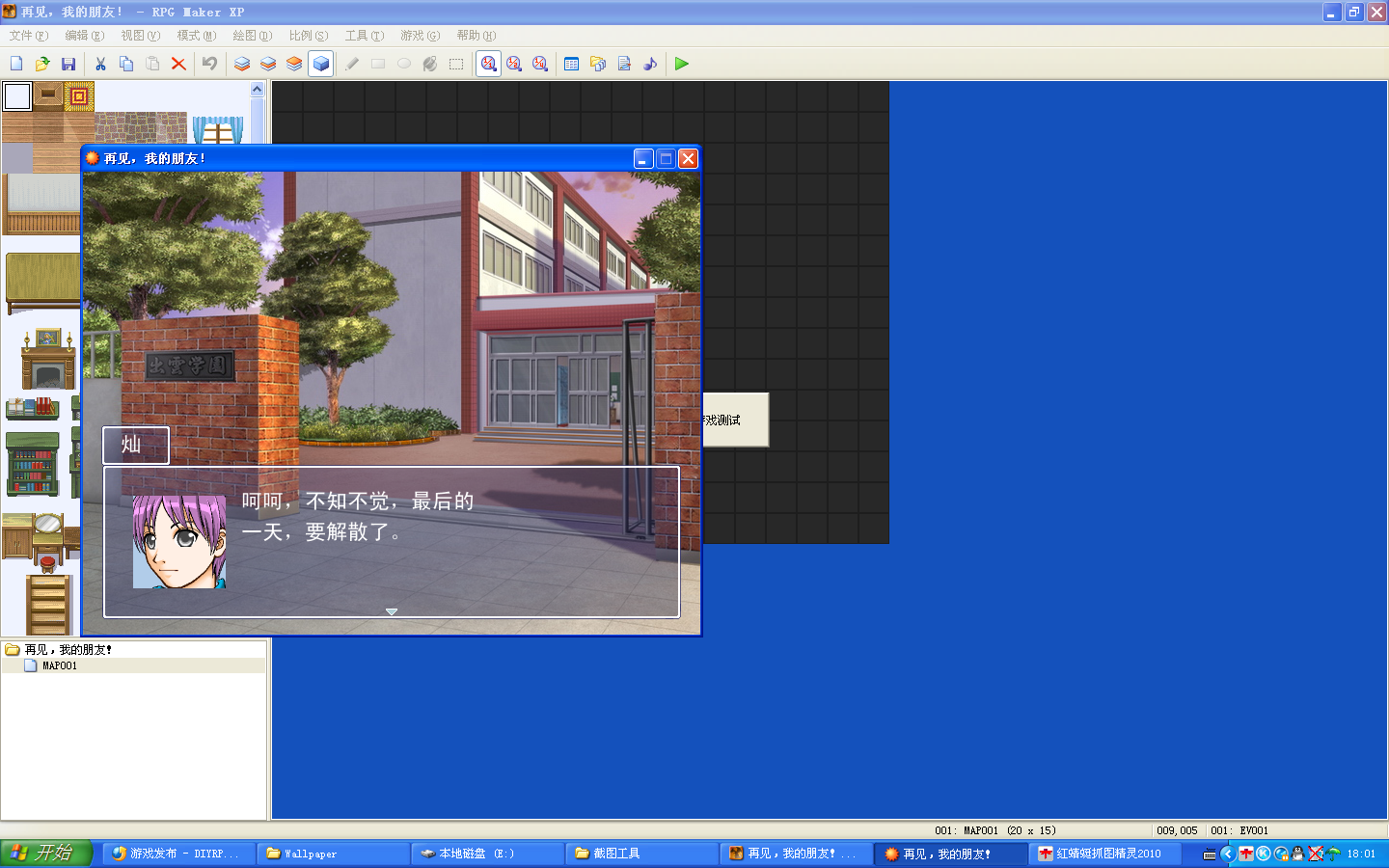Click the purple-haired character portrait
Image resolution: width=1389 pixels, height=868 pixels.
[x=179, y=542]
